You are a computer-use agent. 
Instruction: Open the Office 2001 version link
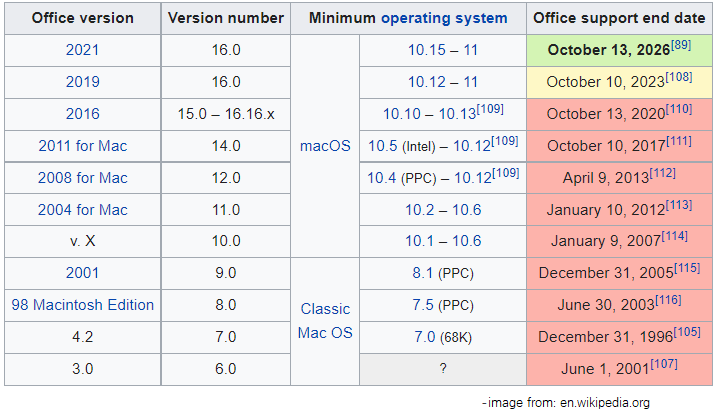tap(82, 272)
